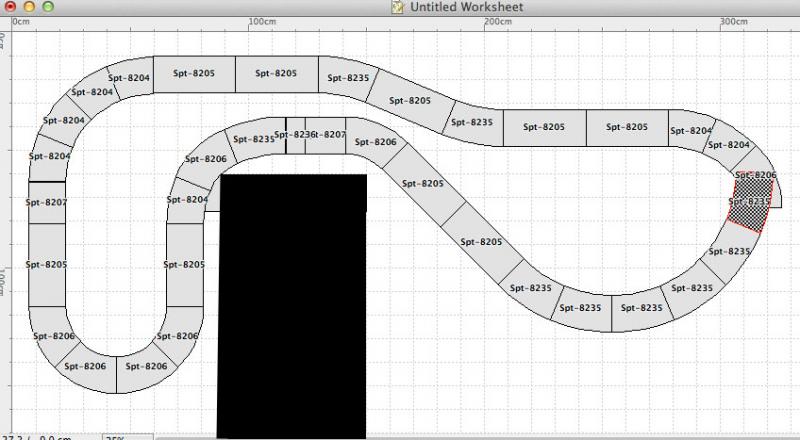The height and width of the screenshot is (440, 800).
Task: Click the 100cm label on the left ruler
Action: [4, 281]
